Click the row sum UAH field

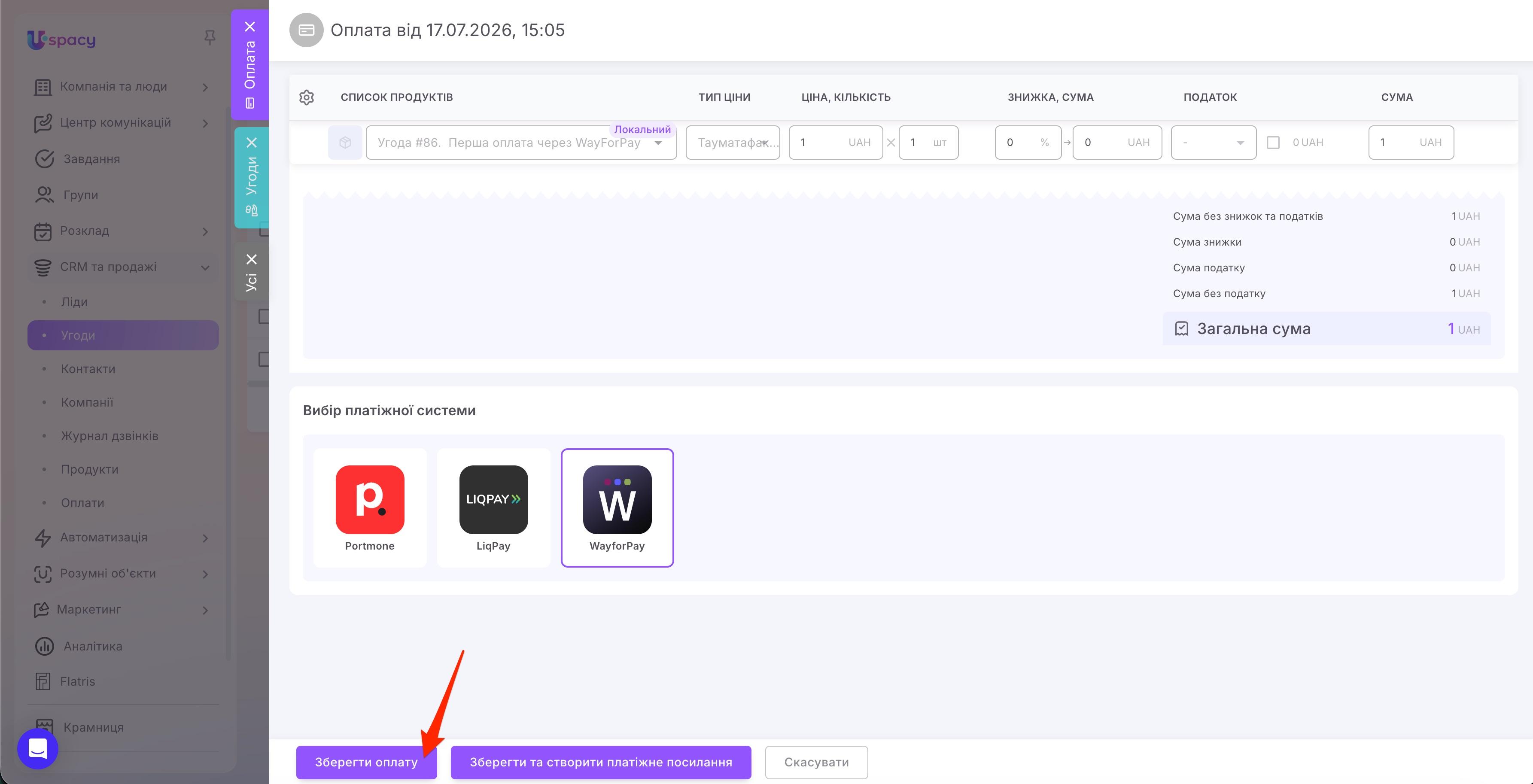(1411, 142)
